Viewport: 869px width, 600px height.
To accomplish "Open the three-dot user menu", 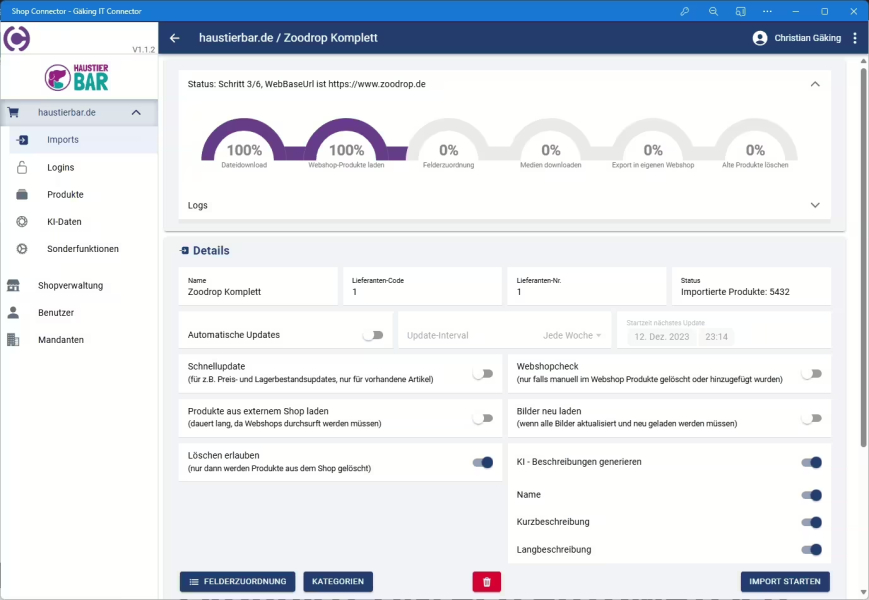I will pyautogui.click(x=854, y=38).
